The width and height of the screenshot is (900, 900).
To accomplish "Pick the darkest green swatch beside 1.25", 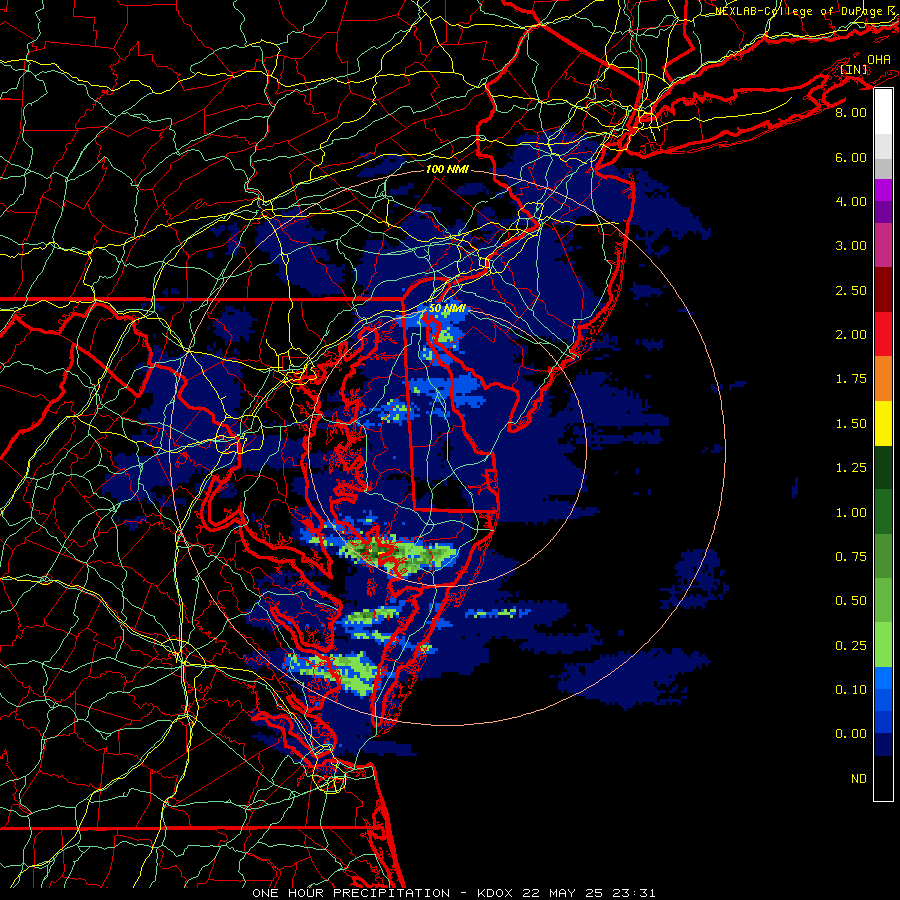I will click(x=883, y=468).
